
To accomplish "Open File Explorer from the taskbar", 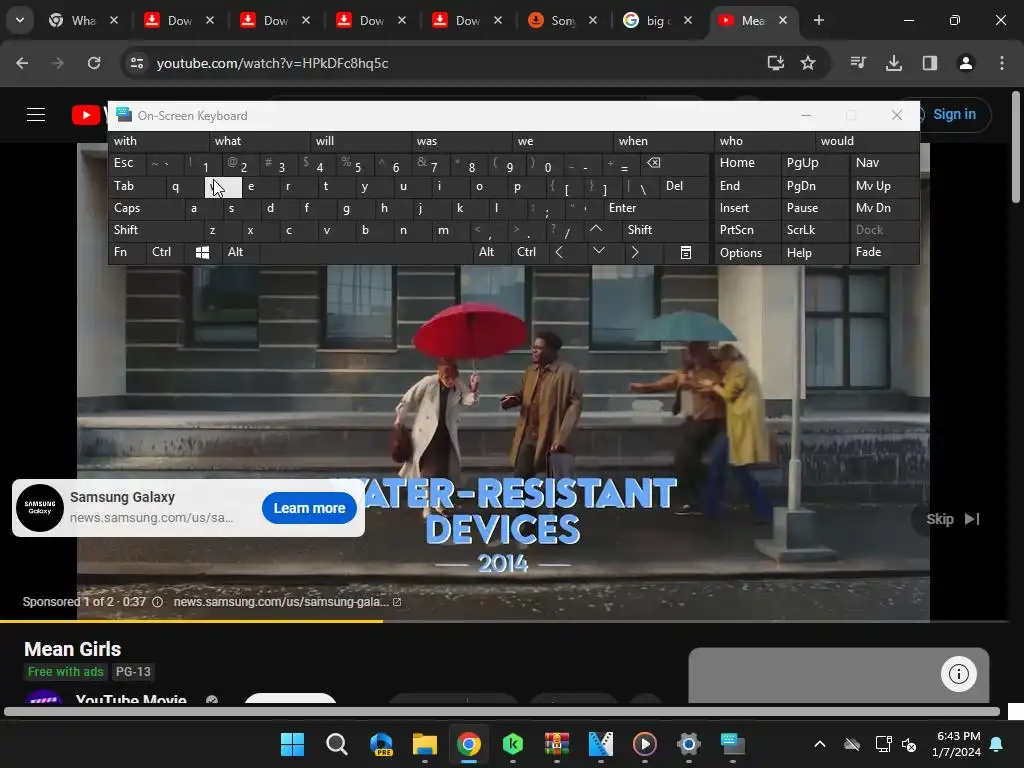I will tap(424, 744).
